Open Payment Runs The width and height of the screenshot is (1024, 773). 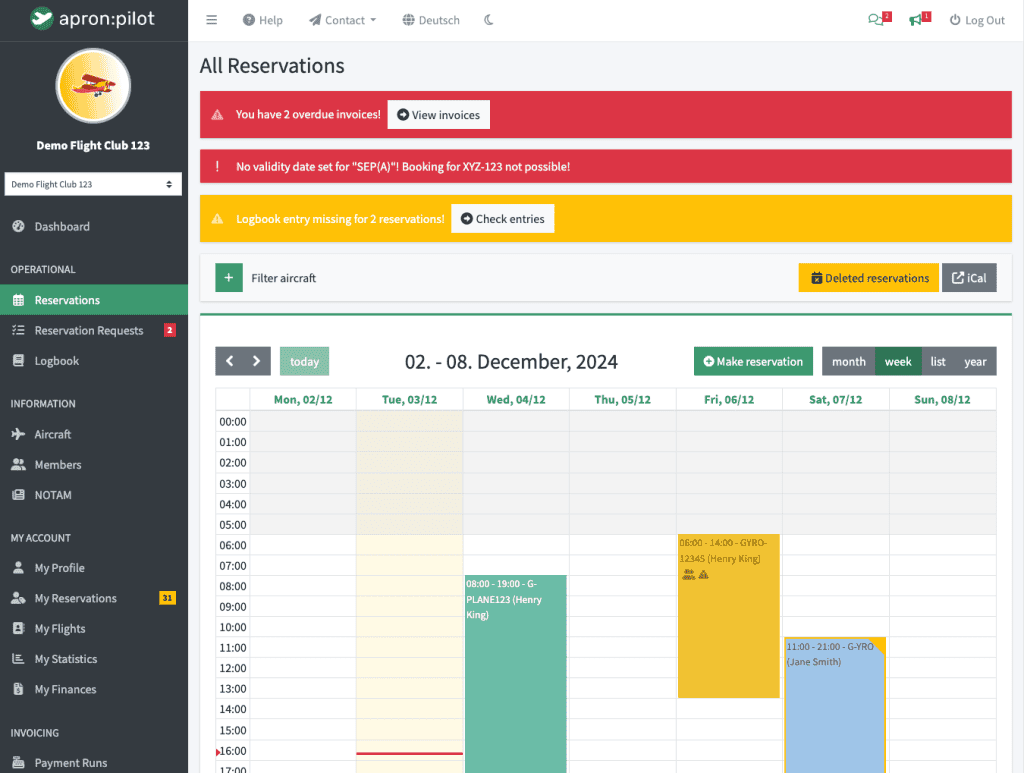94,763
